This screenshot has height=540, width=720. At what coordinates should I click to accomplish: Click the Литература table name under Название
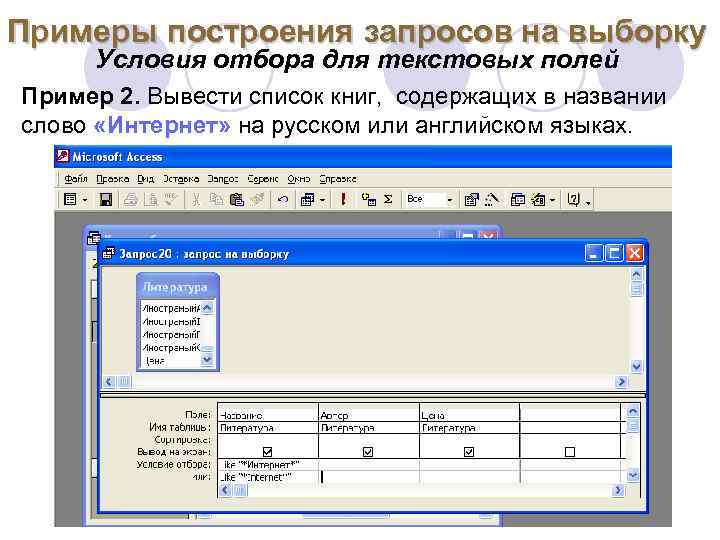pos(268,428)
